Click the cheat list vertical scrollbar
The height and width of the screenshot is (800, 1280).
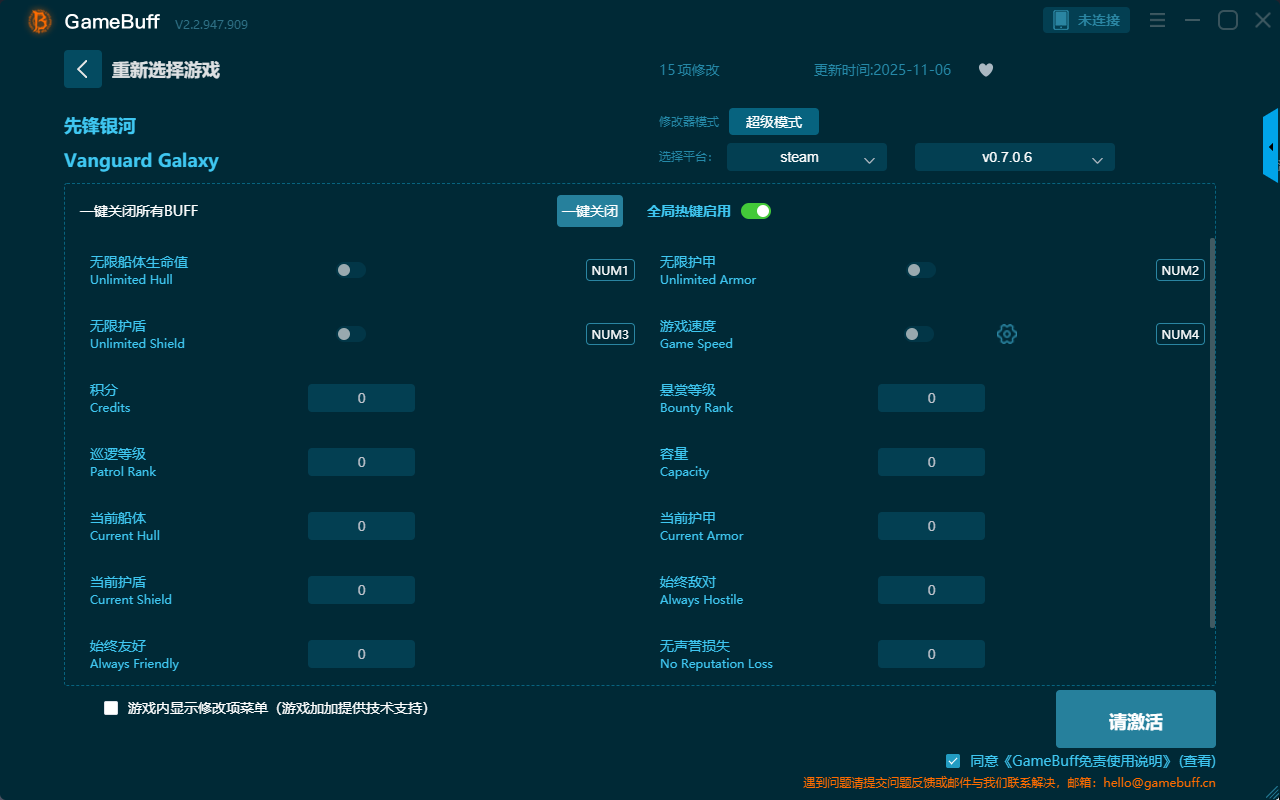click(x=1213, y=430)
